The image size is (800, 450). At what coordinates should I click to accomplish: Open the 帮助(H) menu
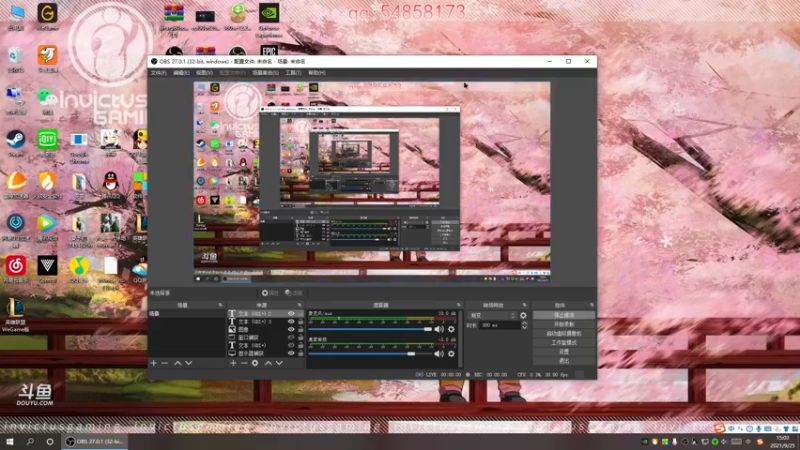pyautogui.click(x=317, y=73)
